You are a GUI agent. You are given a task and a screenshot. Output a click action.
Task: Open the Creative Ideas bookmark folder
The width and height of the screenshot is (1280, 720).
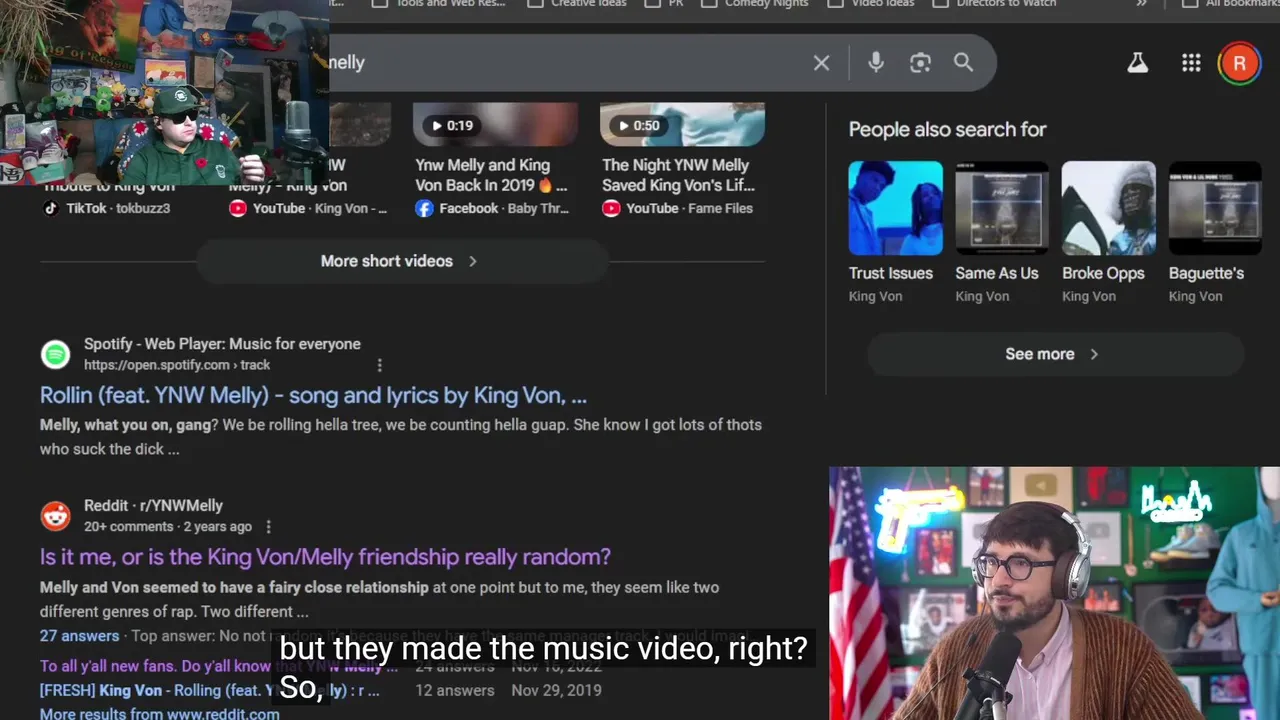(x=577, y=4)
